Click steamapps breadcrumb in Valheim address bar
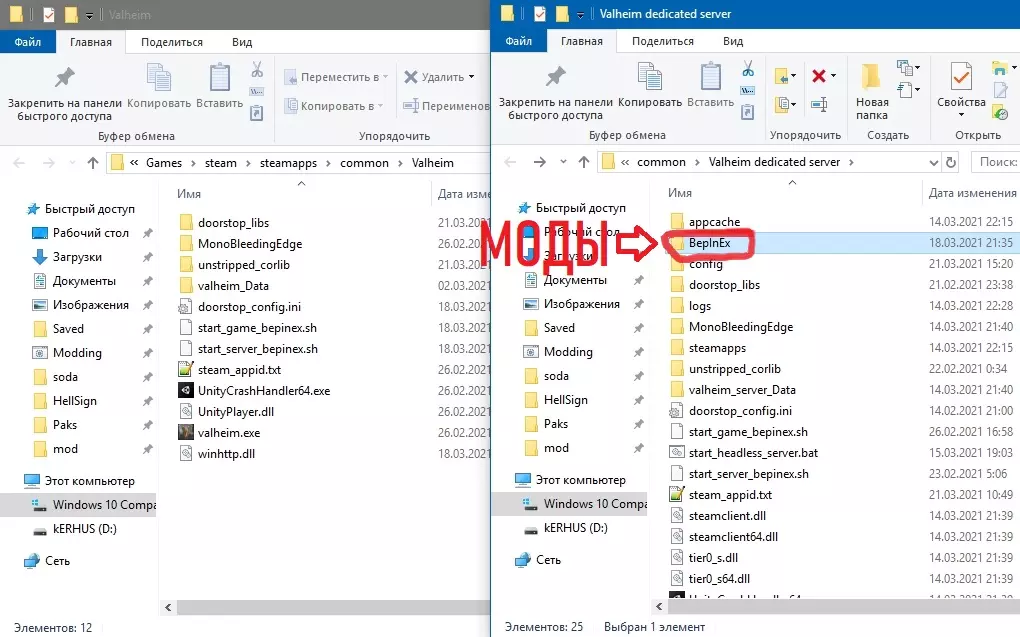The image size is (1020, 637). (288, 163)
